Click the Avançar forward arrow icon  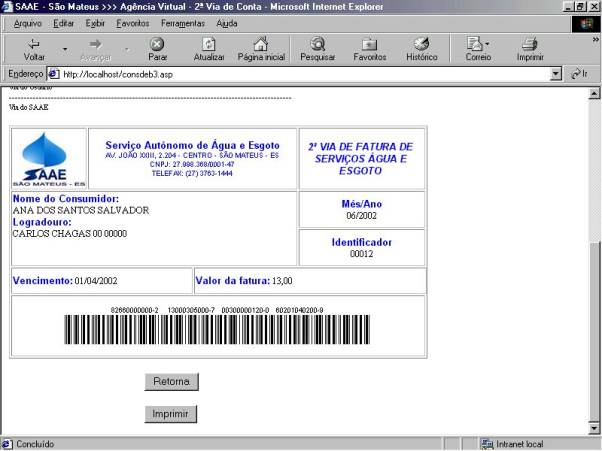pyautogui.click(x=95, y=44)
